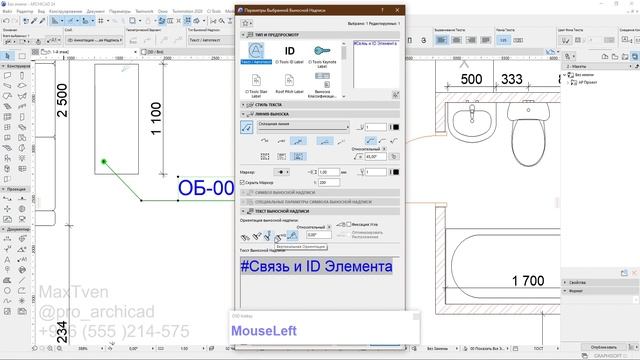640x360 pixels.
Task: Open favorites star in label settings dialog
Action: pyautogui.click(x=247, y=24)
